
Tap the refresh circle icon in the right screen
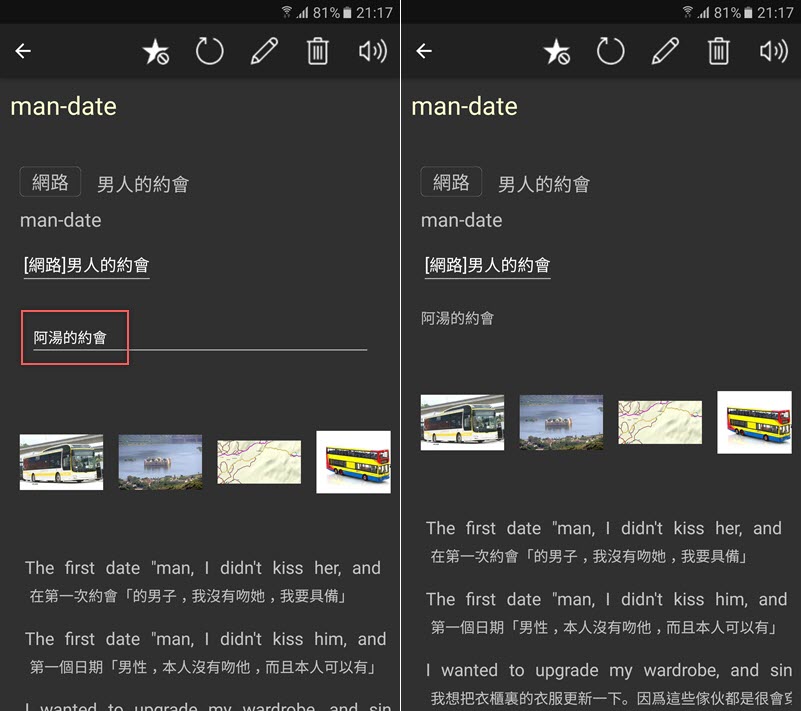coord(610,51)
